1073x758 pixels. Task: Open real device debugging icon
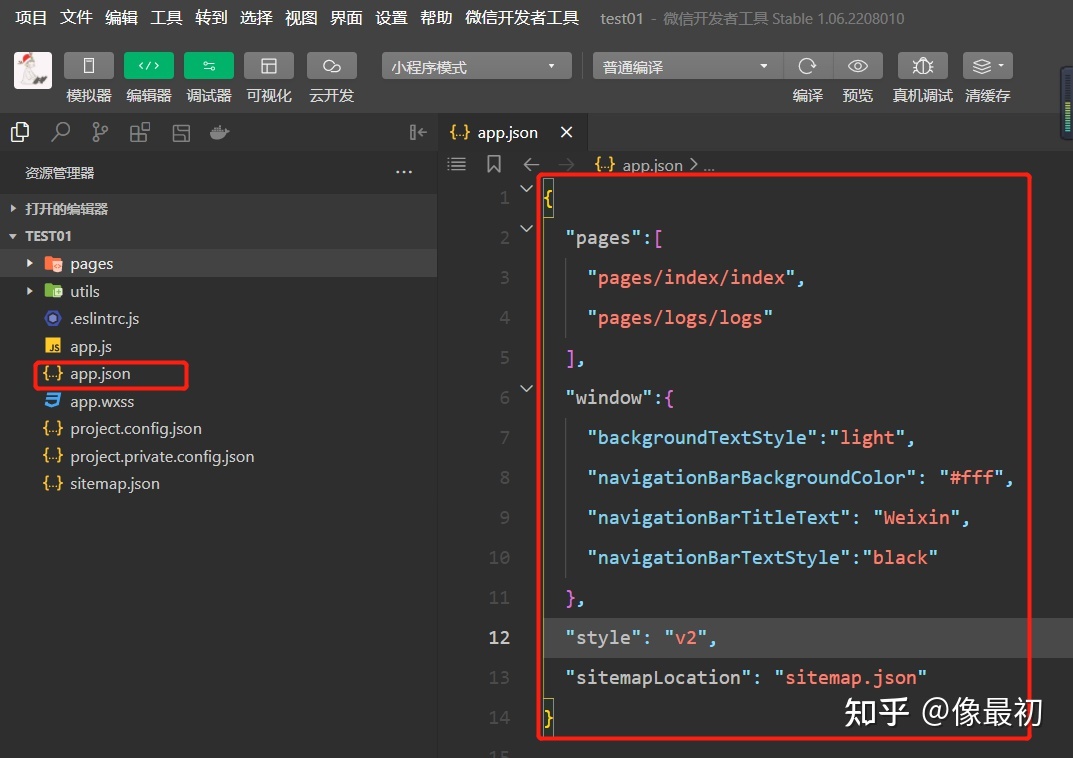(x=922, y=66)
